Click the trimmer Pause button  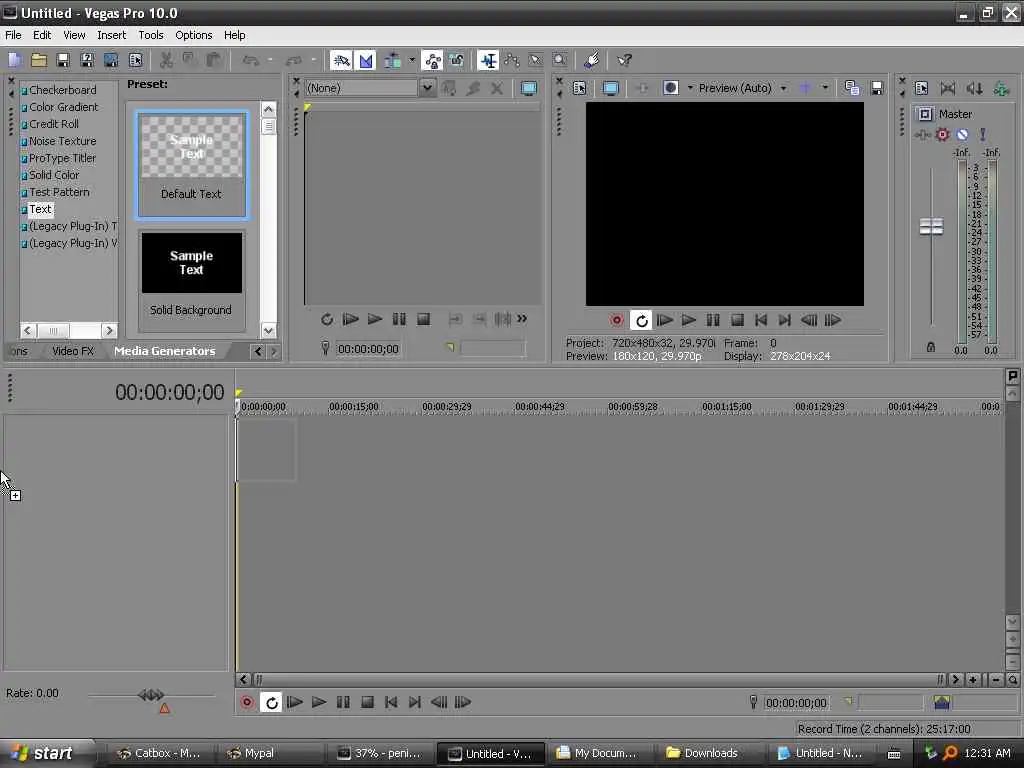click(398, 319)
